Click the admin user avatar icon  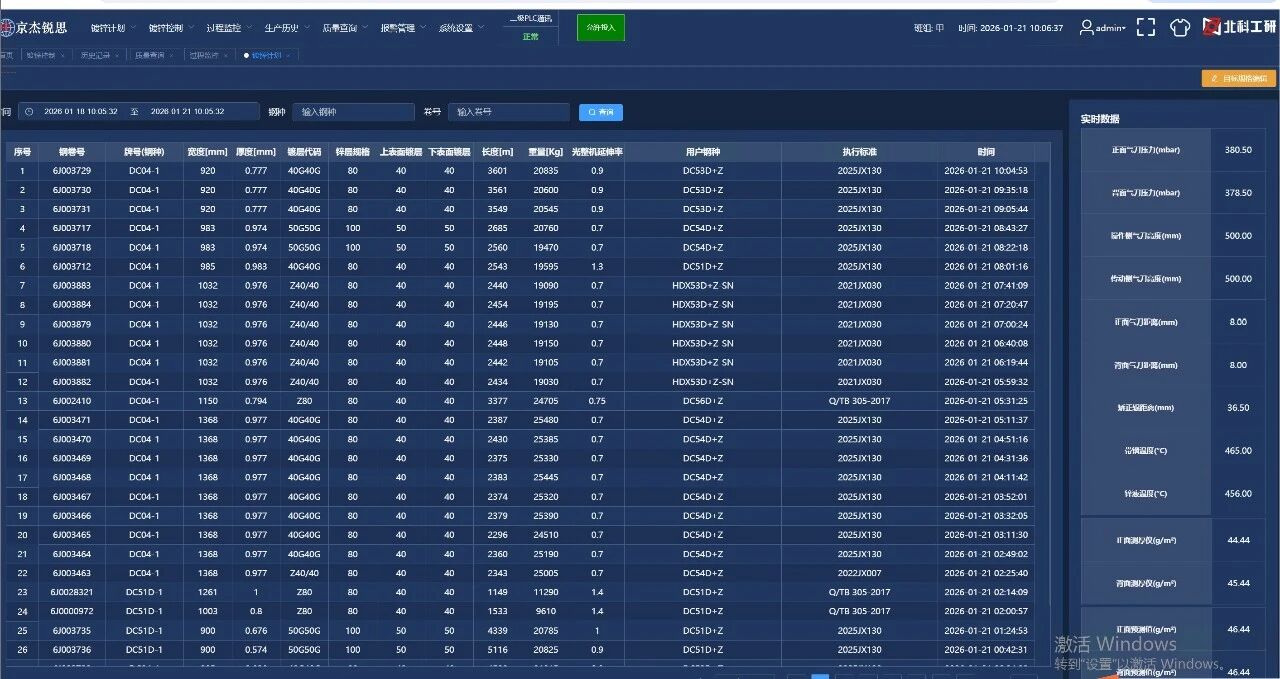pos(1086,28)
